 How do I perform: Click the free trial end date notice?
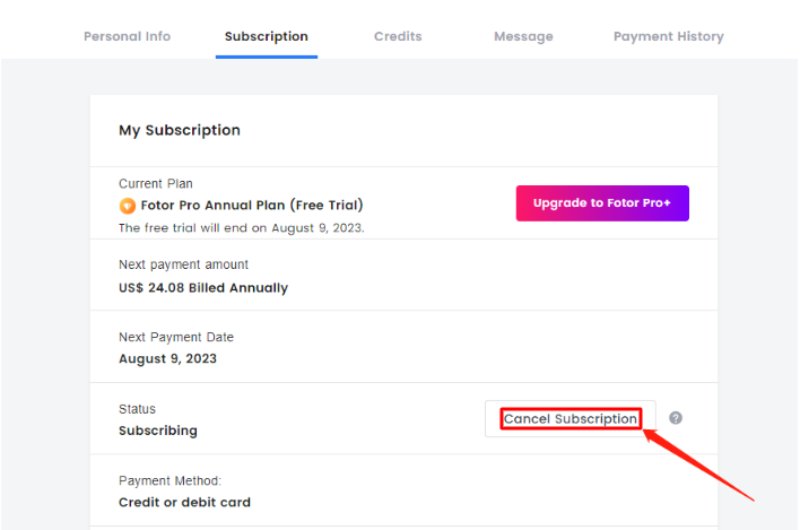tap(241, 228)
